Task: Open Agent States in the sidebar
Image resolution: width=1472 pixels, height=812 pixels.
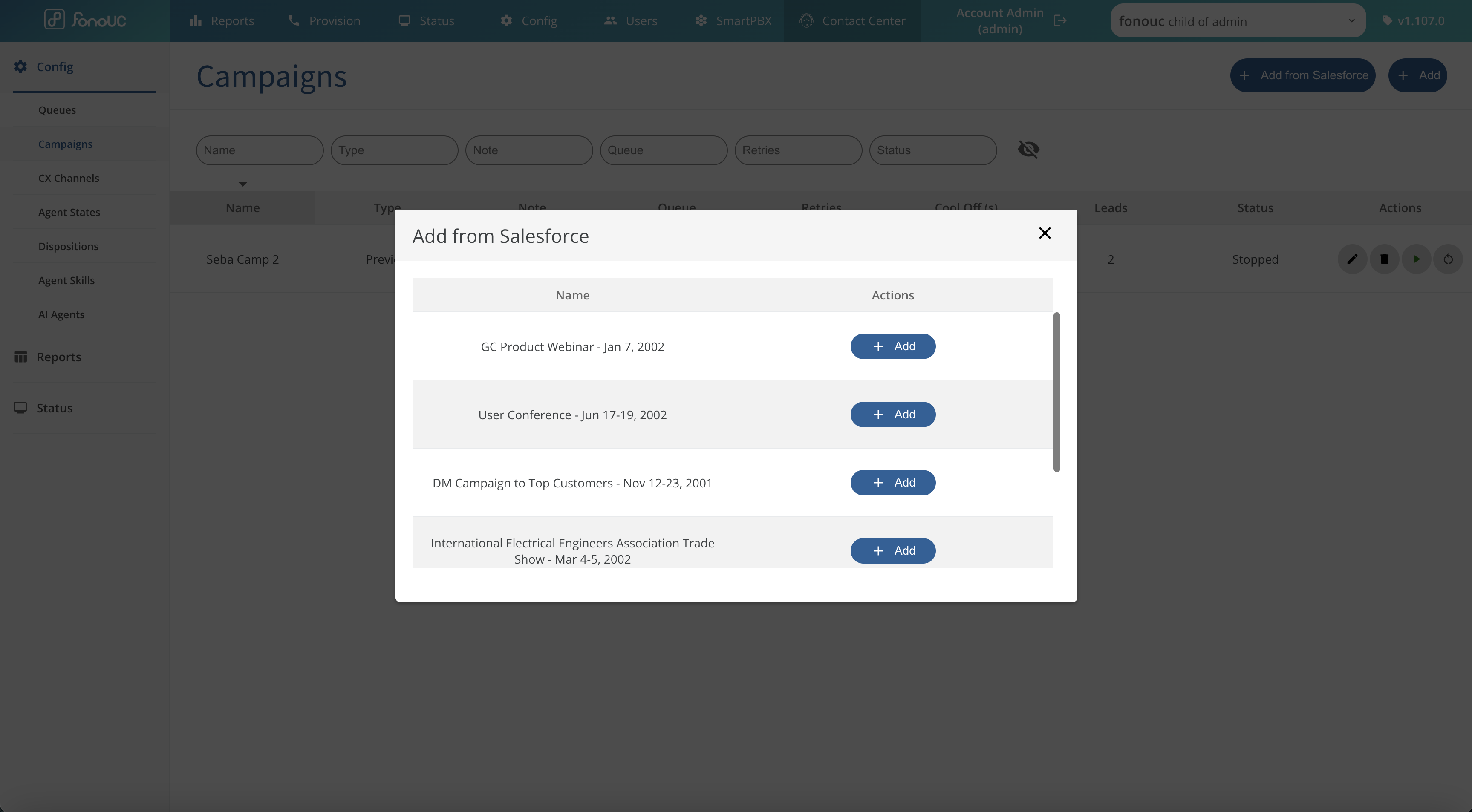Action: pos(69,212)
